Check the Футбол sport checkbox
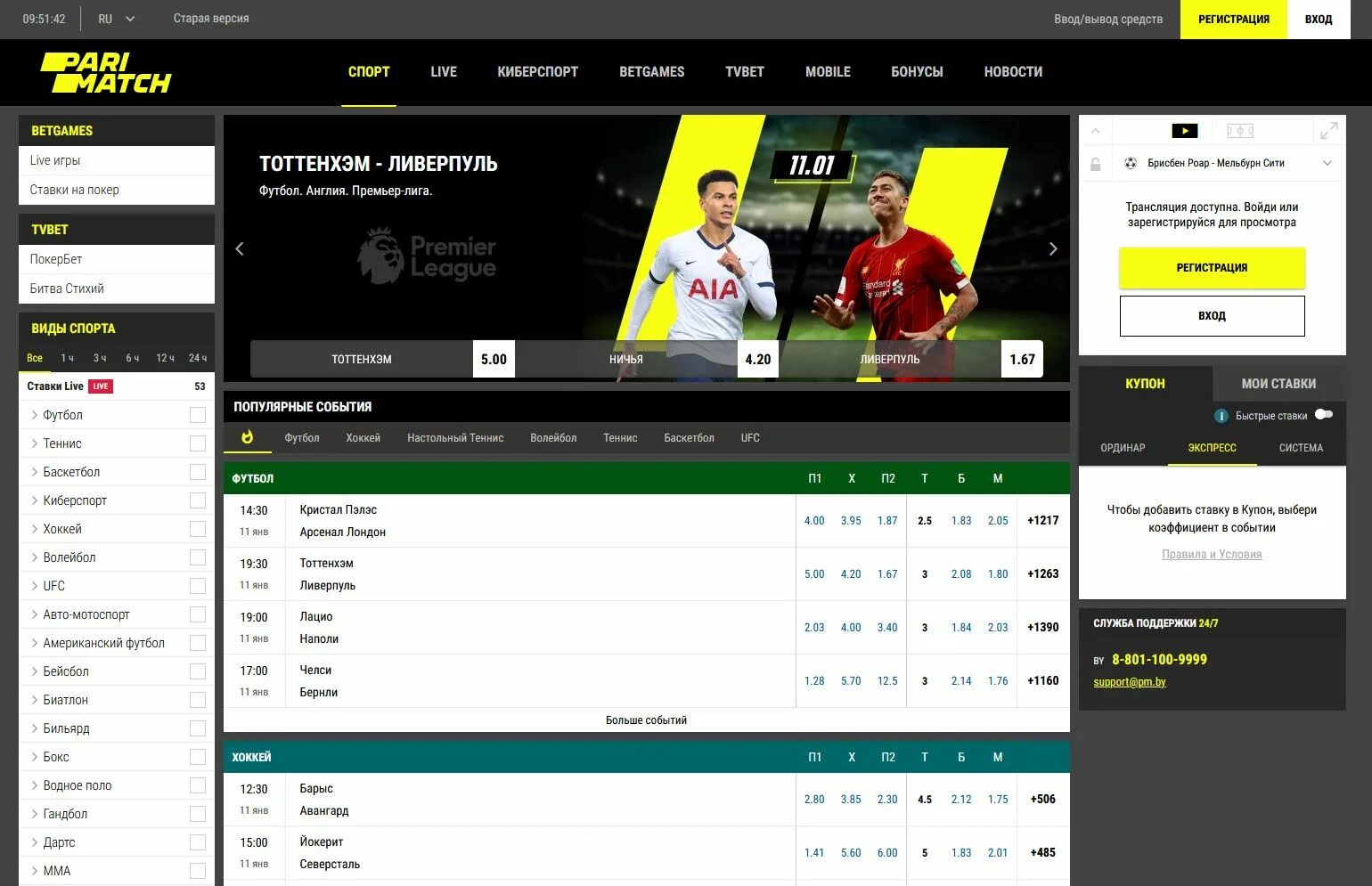 (x=198, y=415)
